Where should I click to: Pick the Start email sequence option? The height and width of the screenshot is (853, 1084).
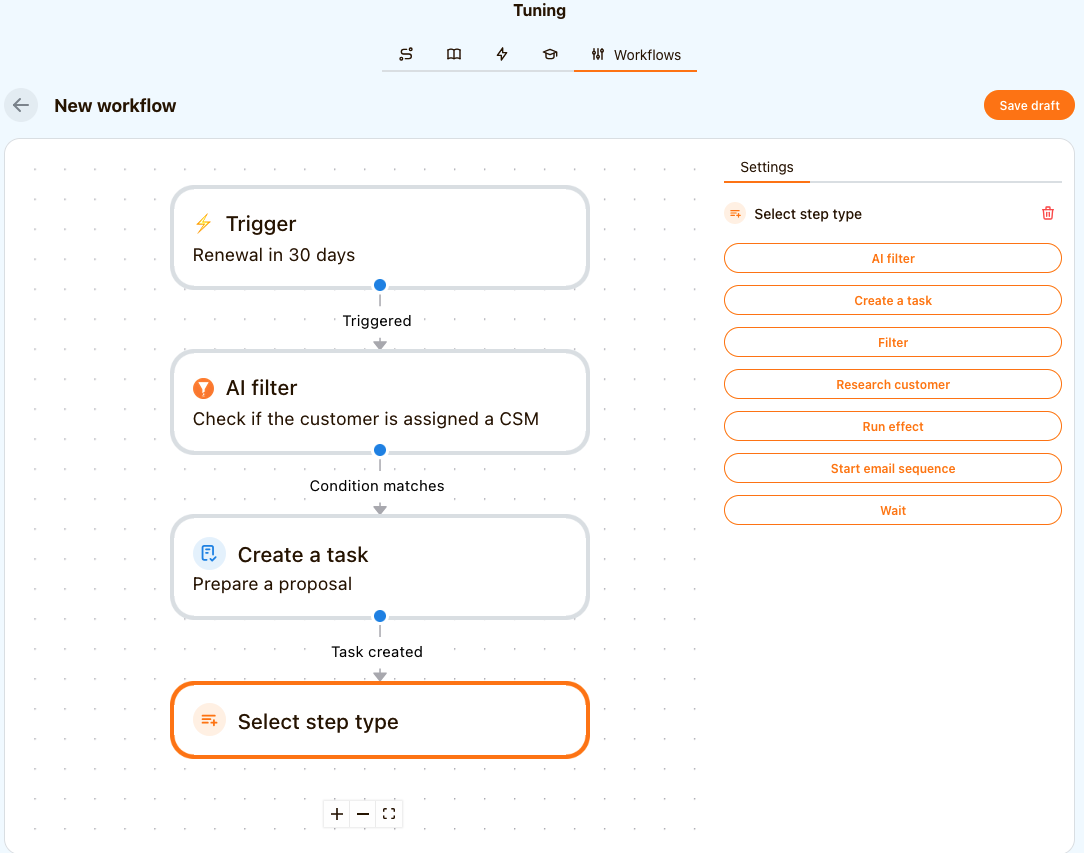pos(892,468)
